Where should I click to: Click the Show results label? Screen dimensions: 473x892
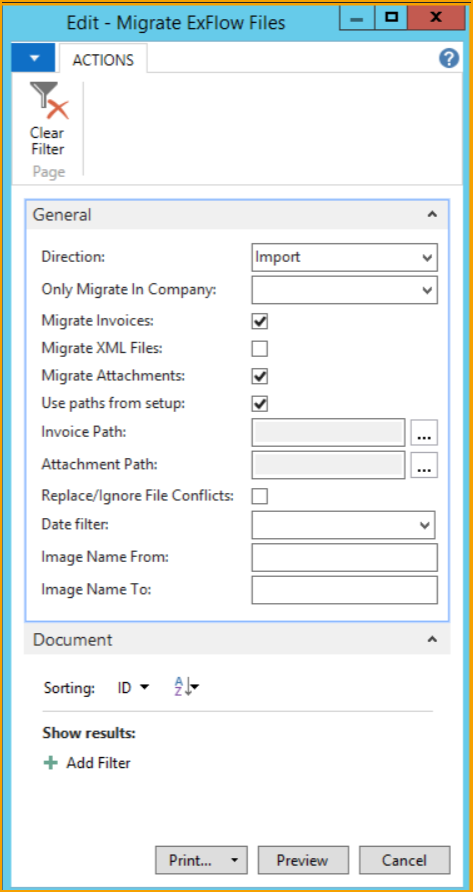[x=89, y=733]
